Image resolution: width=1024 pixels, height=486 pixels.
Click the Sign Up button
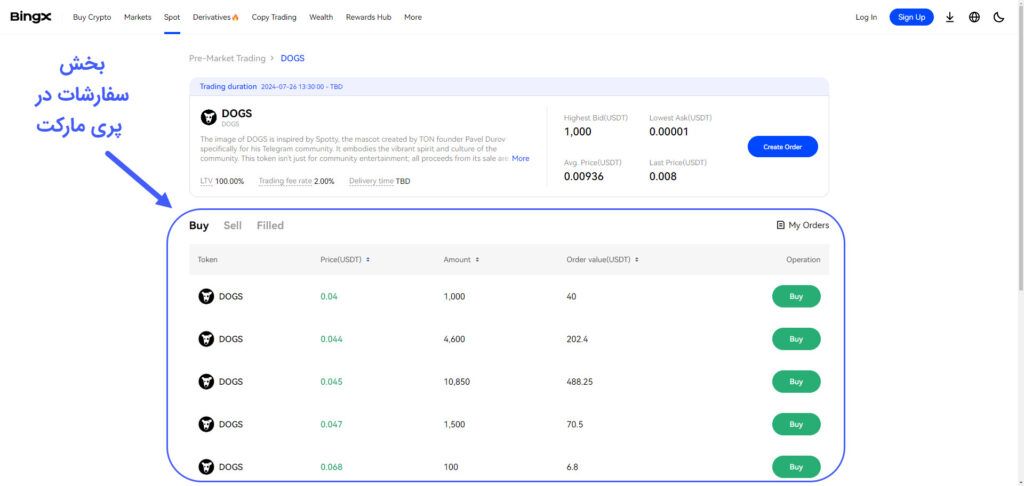click(x=911, y=17)
